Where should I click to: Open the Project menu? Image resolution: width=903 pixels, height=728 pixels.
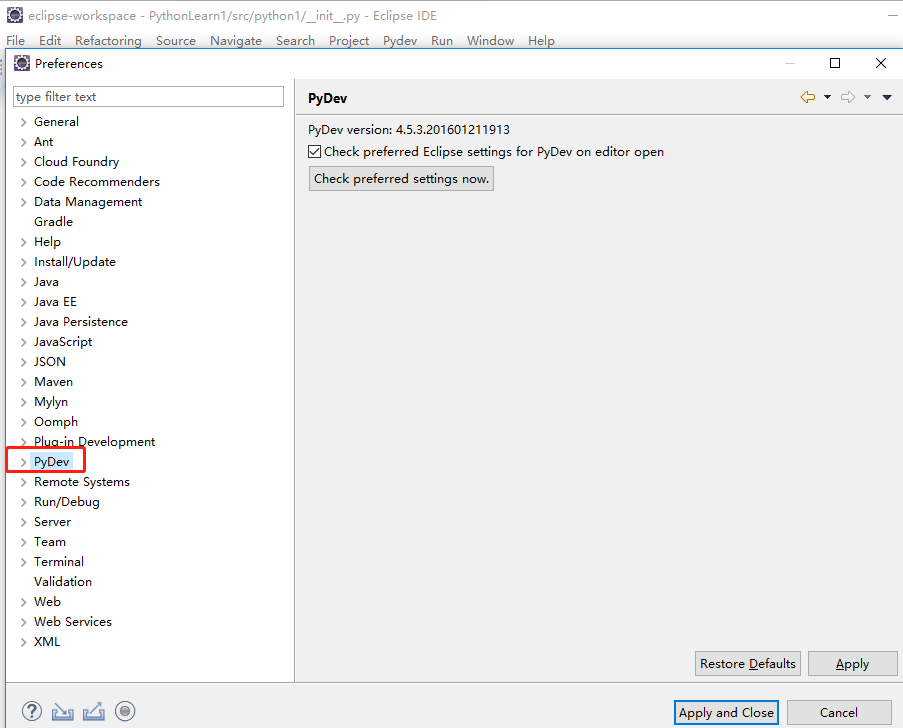coord(349,40)
